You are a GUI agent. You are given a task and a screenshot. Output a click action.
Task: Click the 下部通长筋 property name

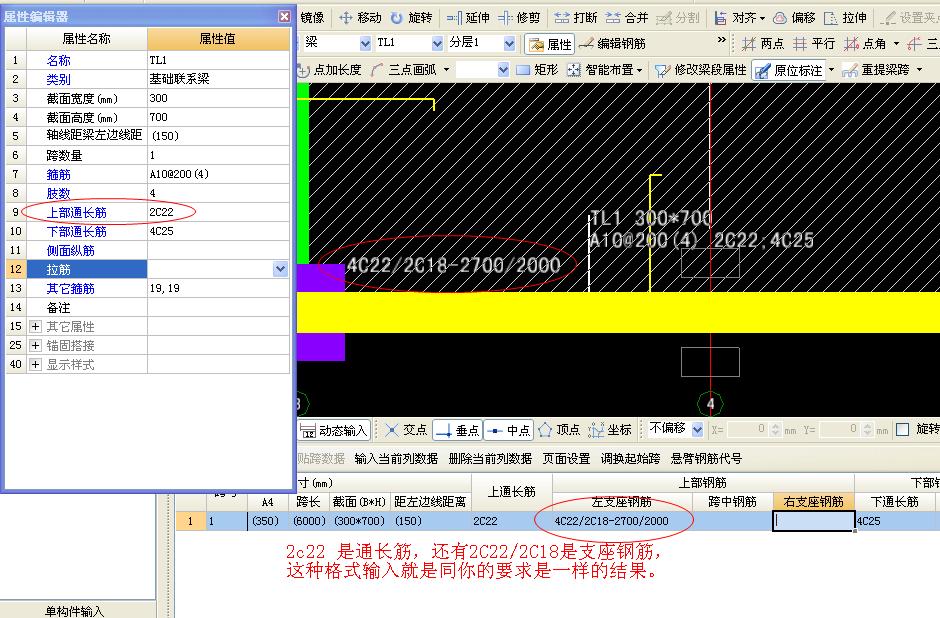pos(77,231)
